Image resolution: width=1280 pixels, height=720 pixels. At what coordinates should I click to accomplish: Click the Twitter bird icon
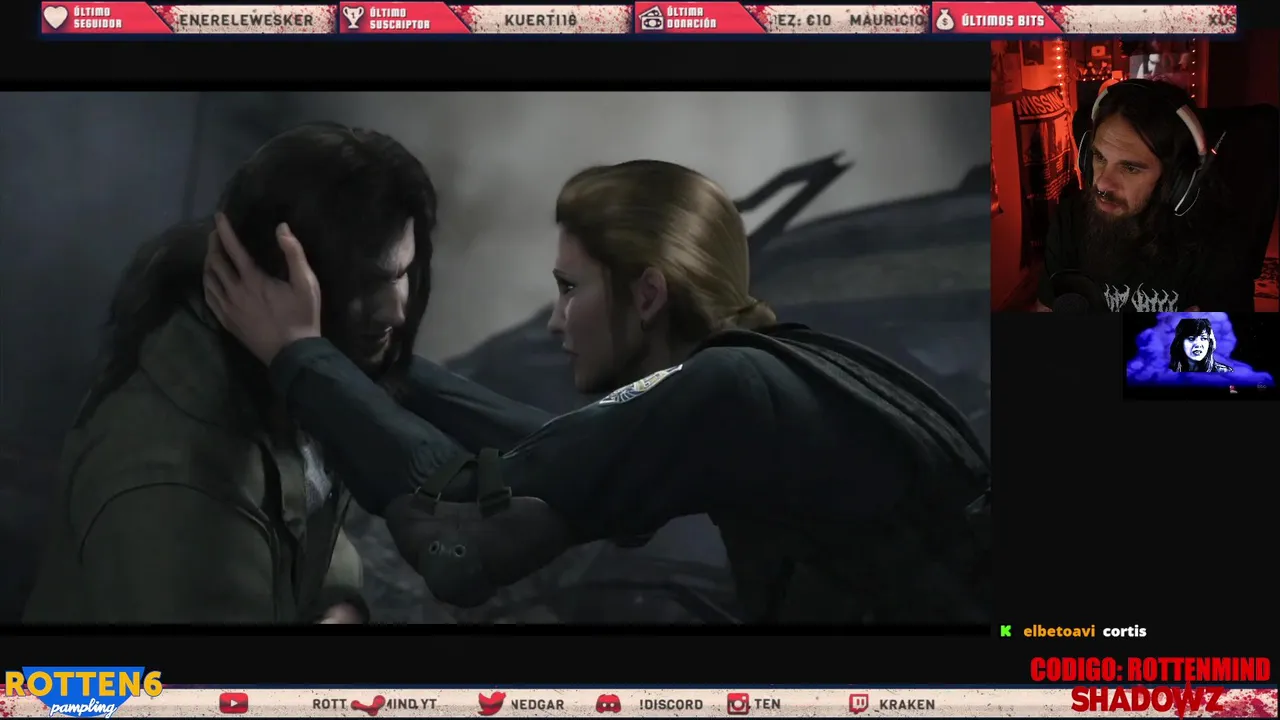coord(491,704)
